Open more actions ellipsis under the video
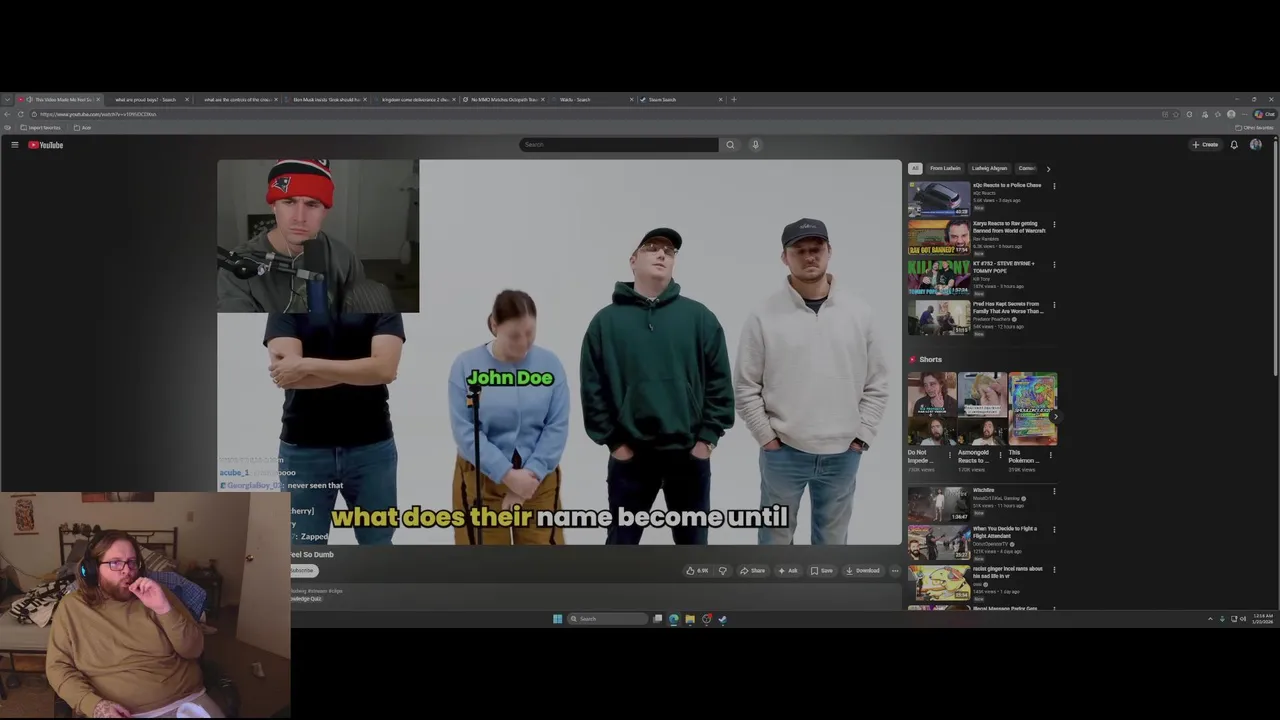Viewport: 1280px width, 720px height. [895, 571]
